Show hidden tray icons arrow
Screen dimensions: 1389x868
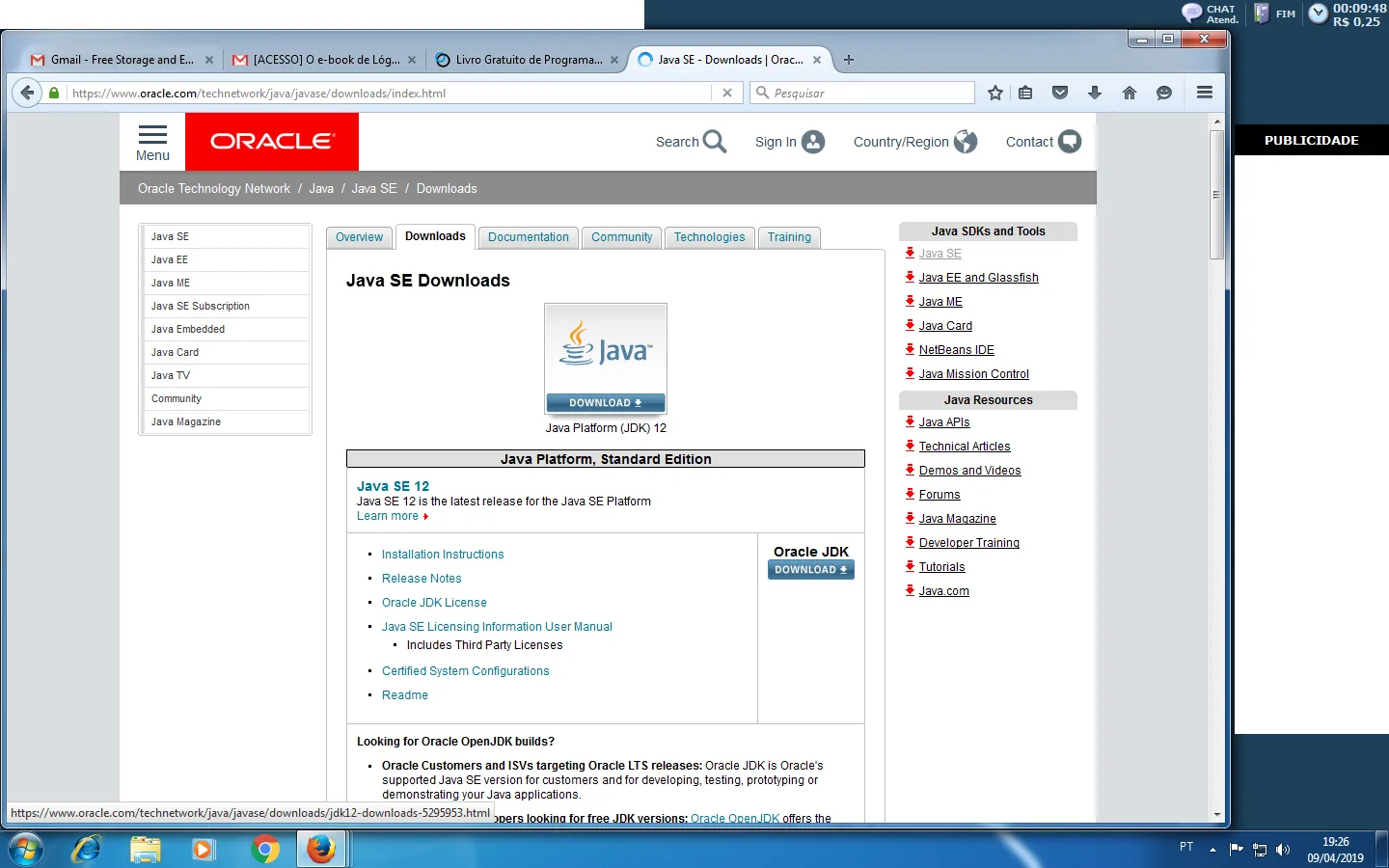1212,850
